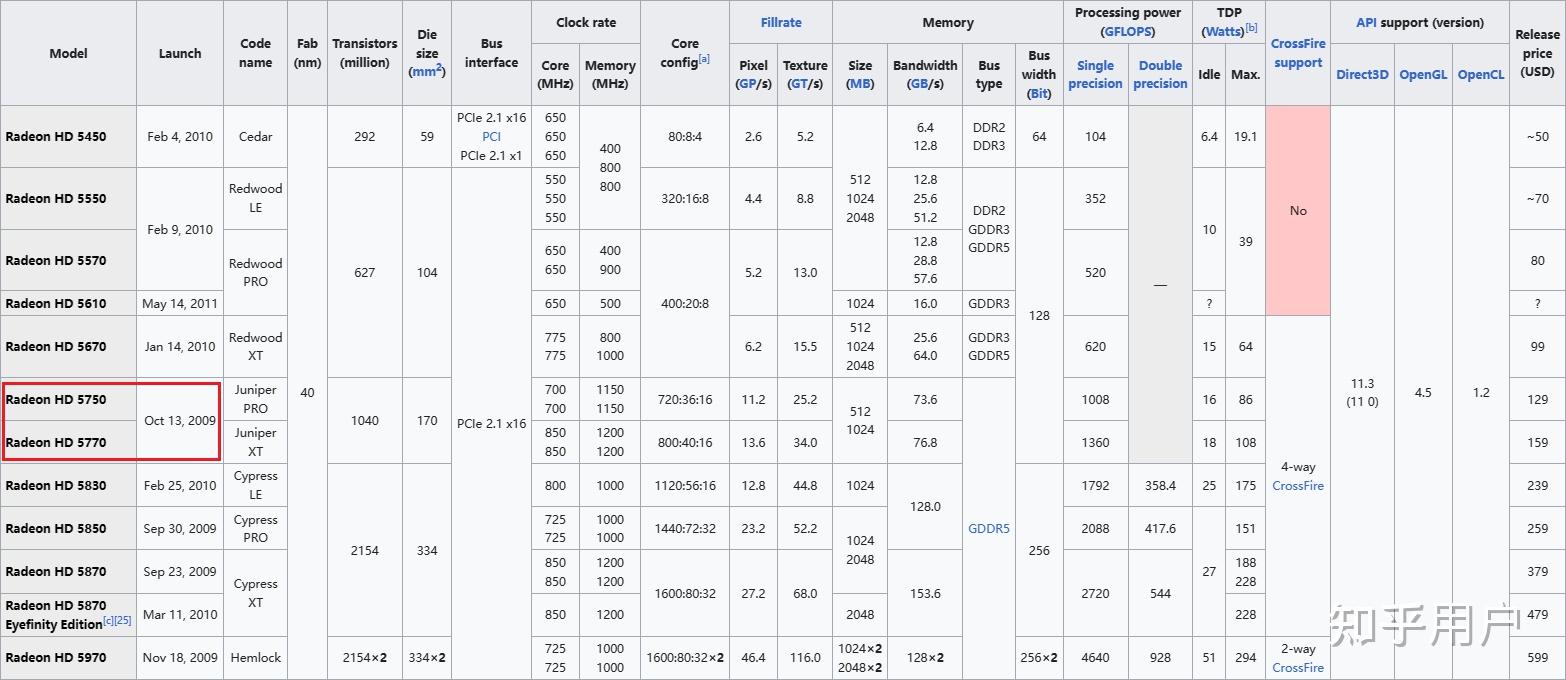Viewport: 1566px width, 680px height.
Task: Click the 'Hemlock' code name cell
Action: click(256, 658)
